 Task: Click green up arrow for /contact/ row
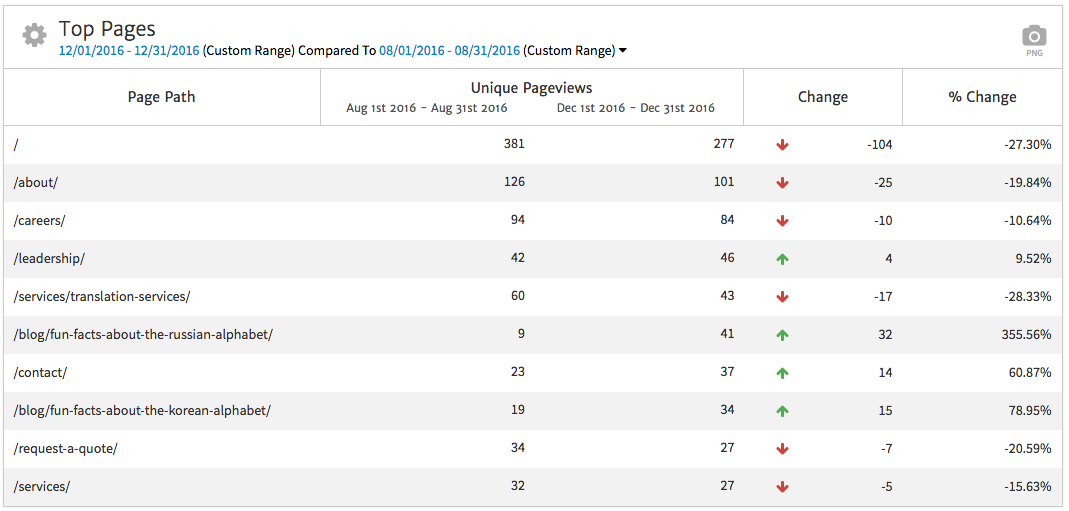point(782,373)
